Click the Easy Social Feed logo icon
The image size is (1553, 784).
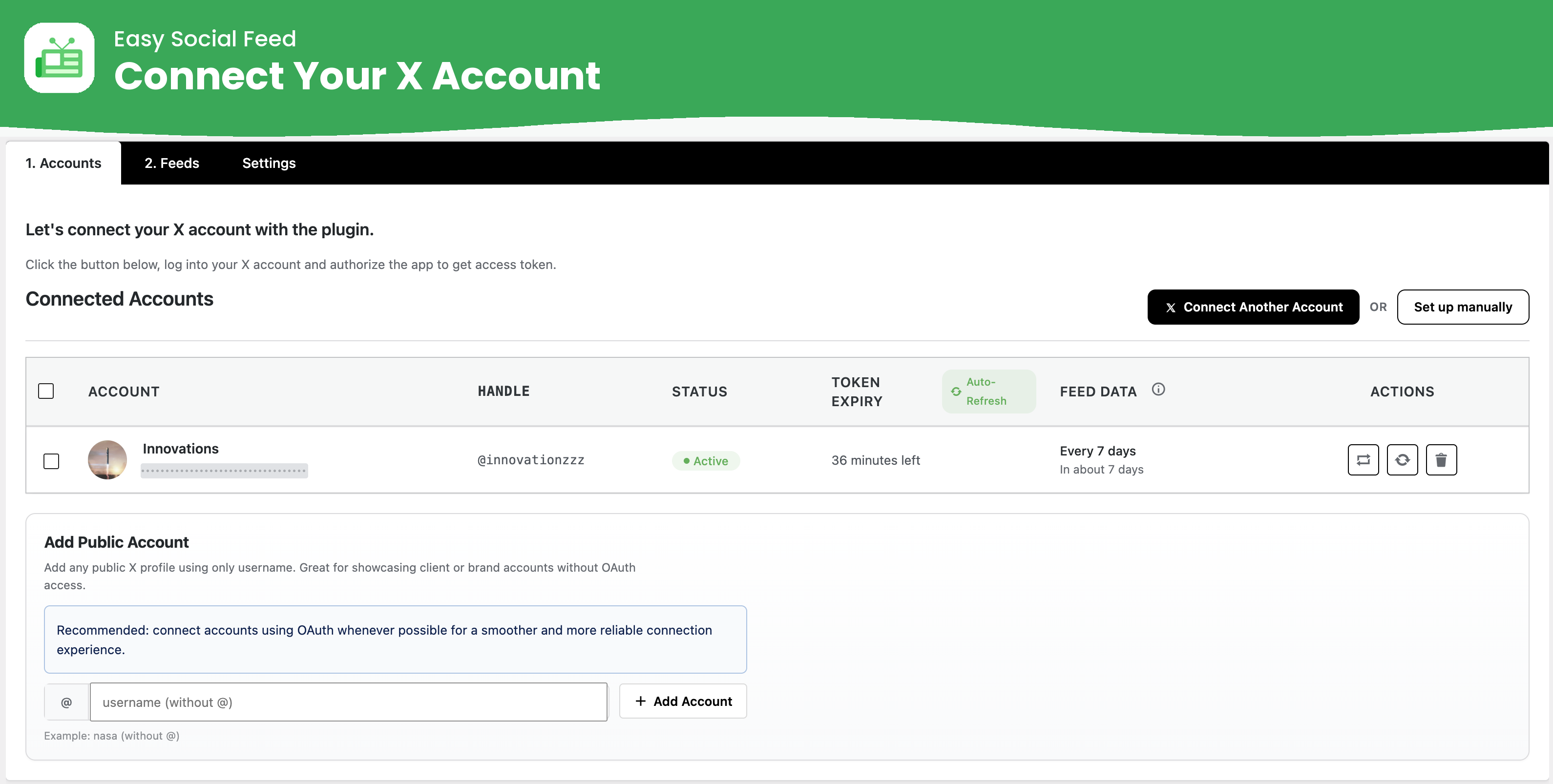(x=59, y=58)
